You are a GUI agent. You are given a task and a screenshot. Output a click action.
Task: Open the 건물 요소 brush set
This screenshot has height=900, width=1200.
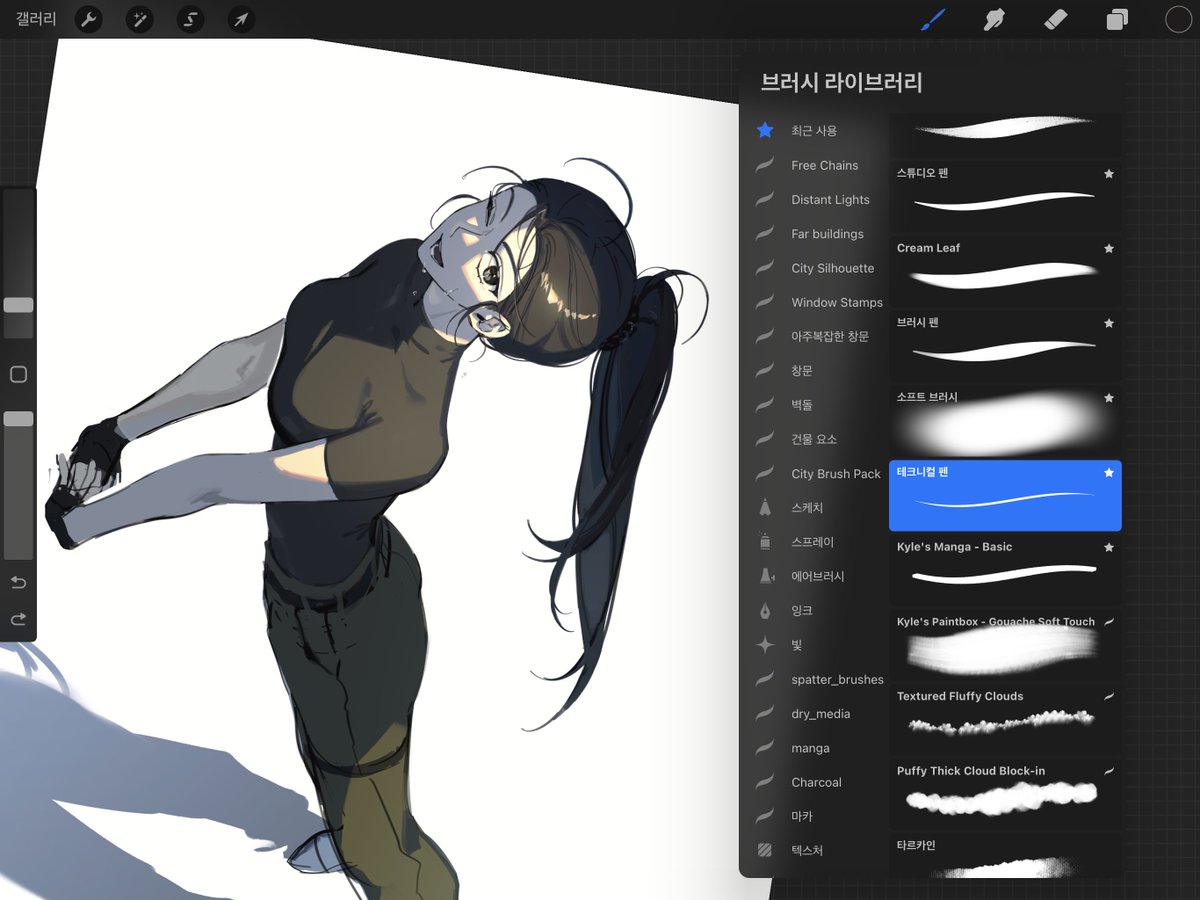click(x=814, y=439)
